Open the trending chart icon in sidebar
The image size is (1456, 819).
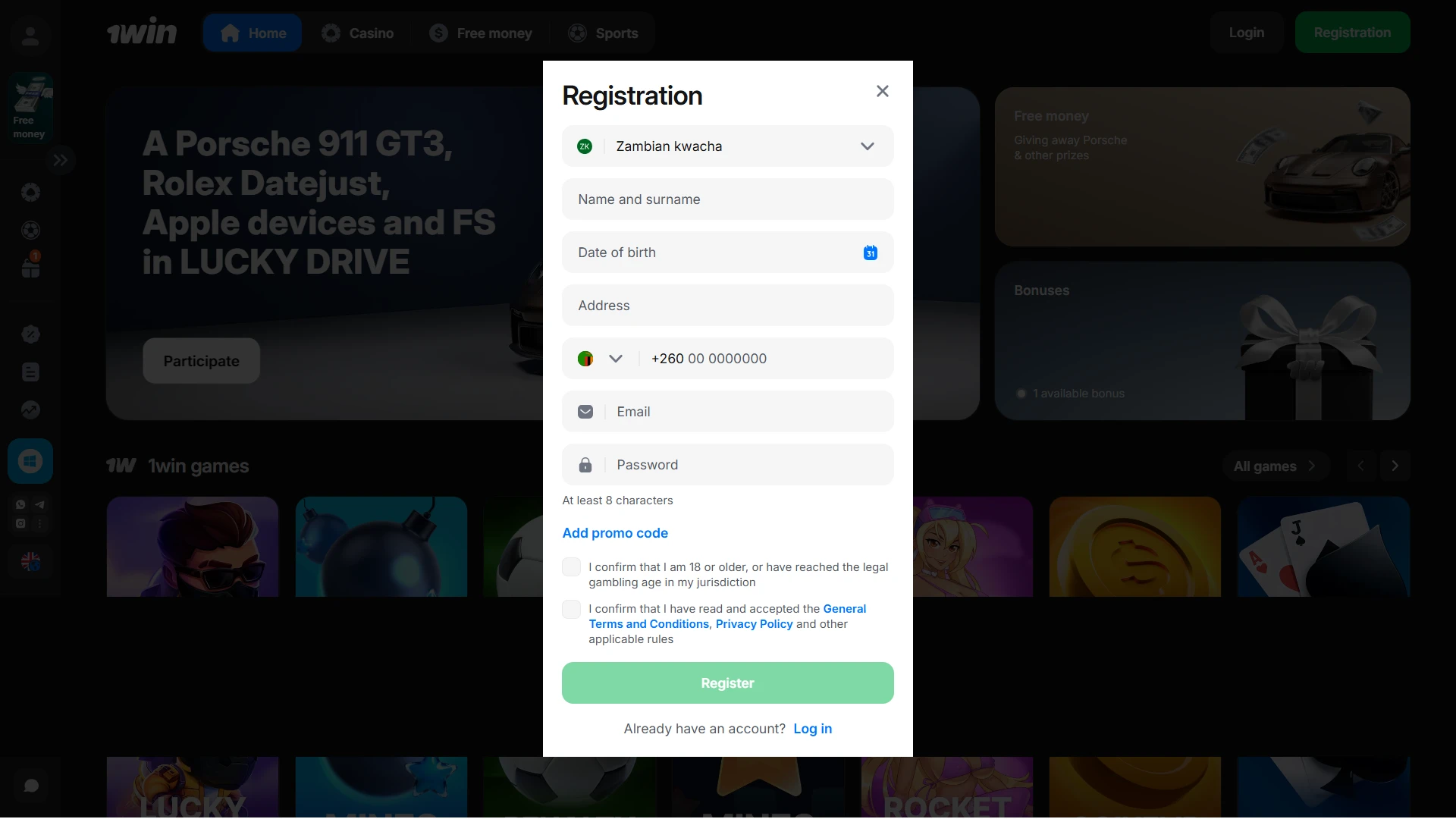click(x=30, y=409)
